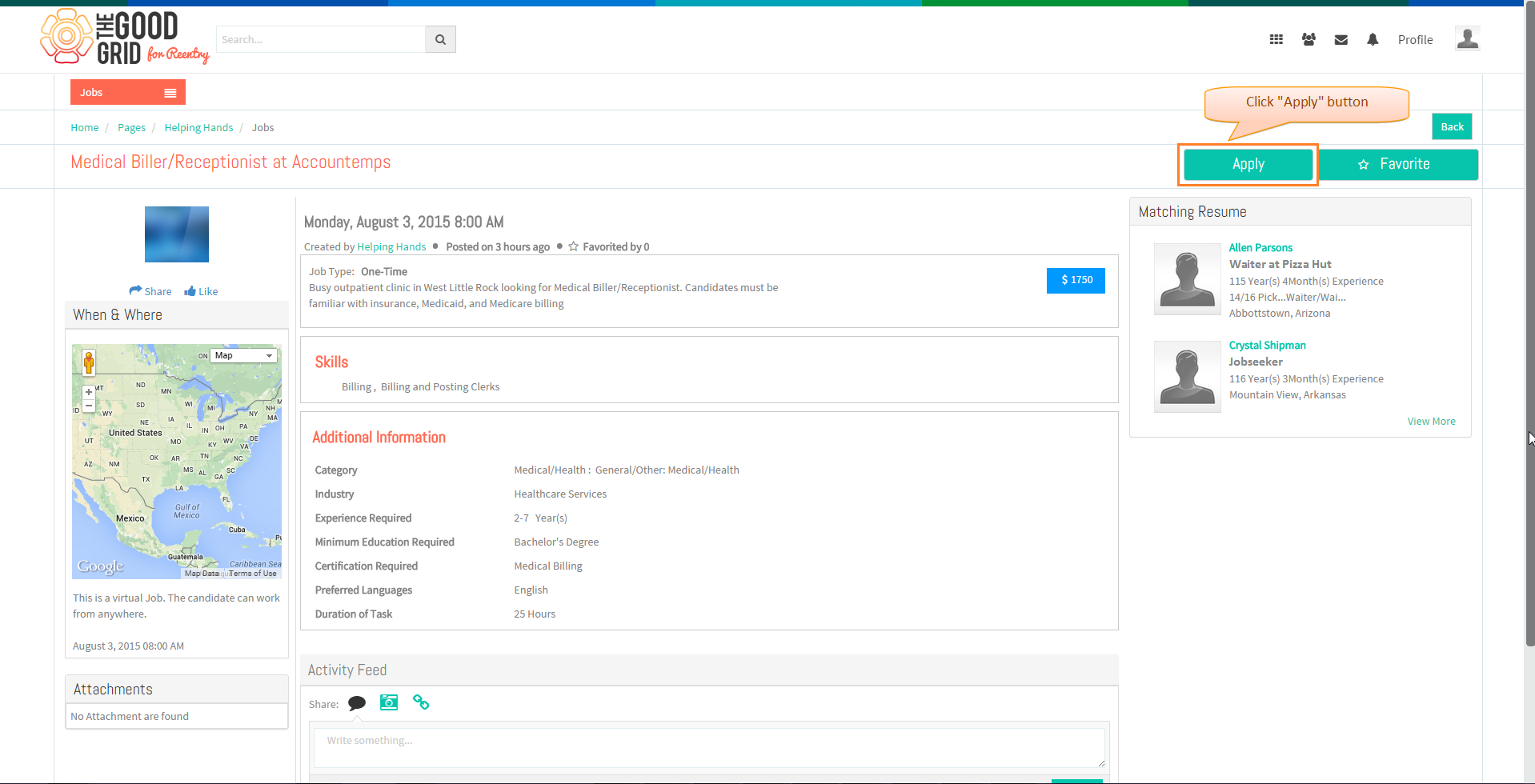
Task: Open the apps grid icon
Action: pyautogui.click(x=1276, y=39)
